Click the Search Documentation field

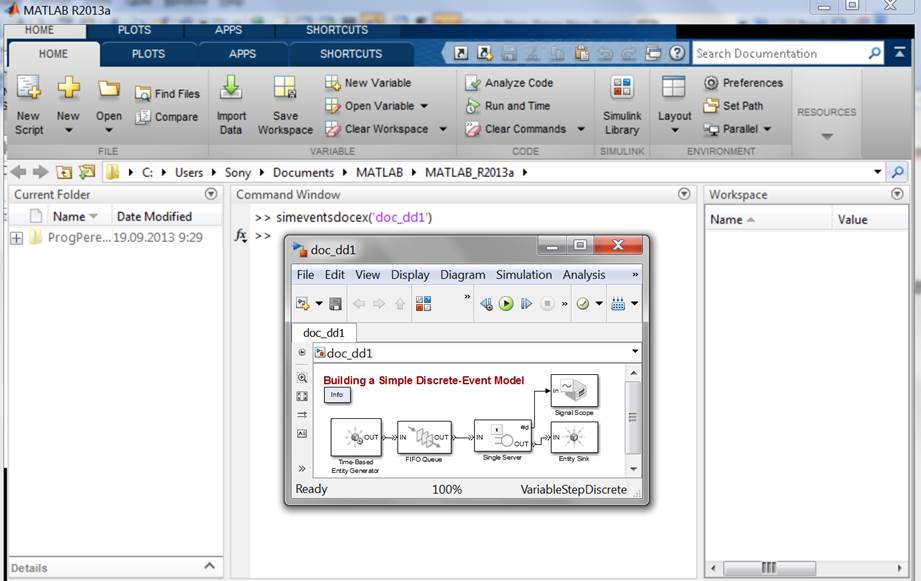[779, 53]
